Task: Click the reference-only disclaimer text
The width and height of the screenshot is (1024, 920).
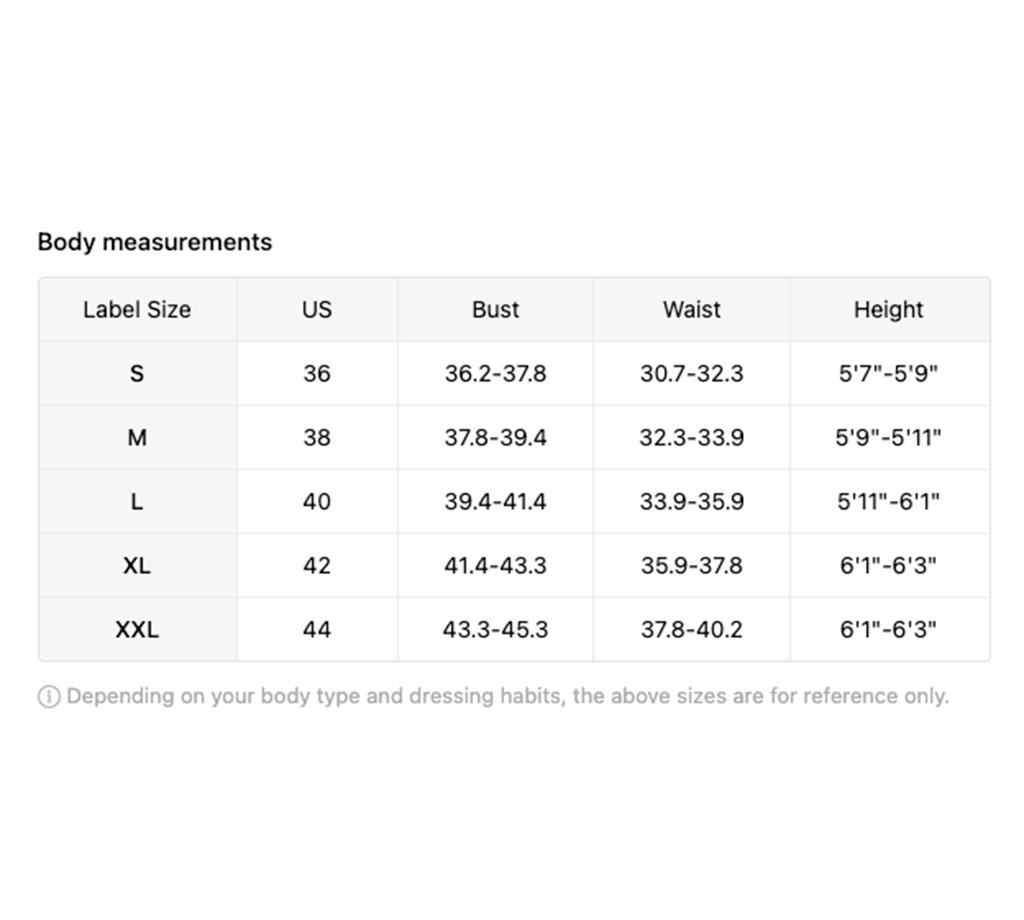Action: tap(507, 697)
